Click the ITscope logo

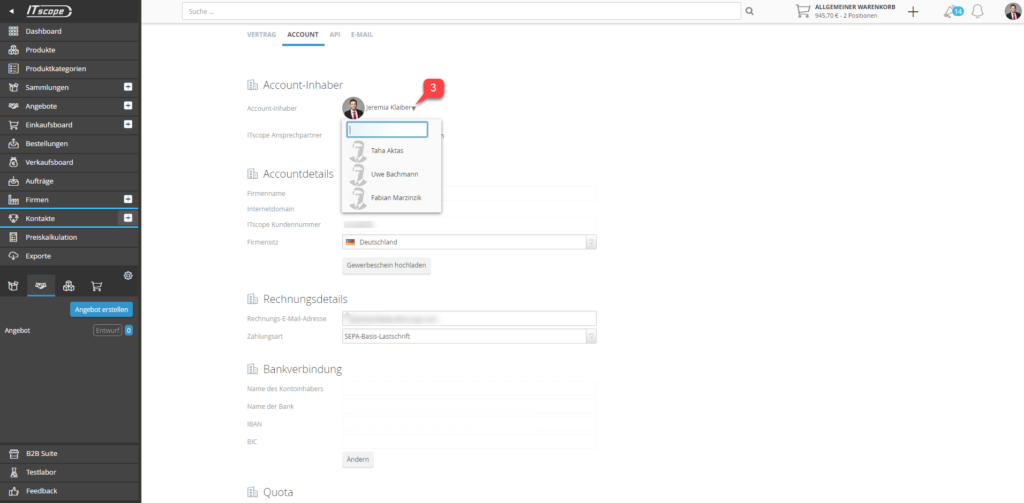[49, 11]
